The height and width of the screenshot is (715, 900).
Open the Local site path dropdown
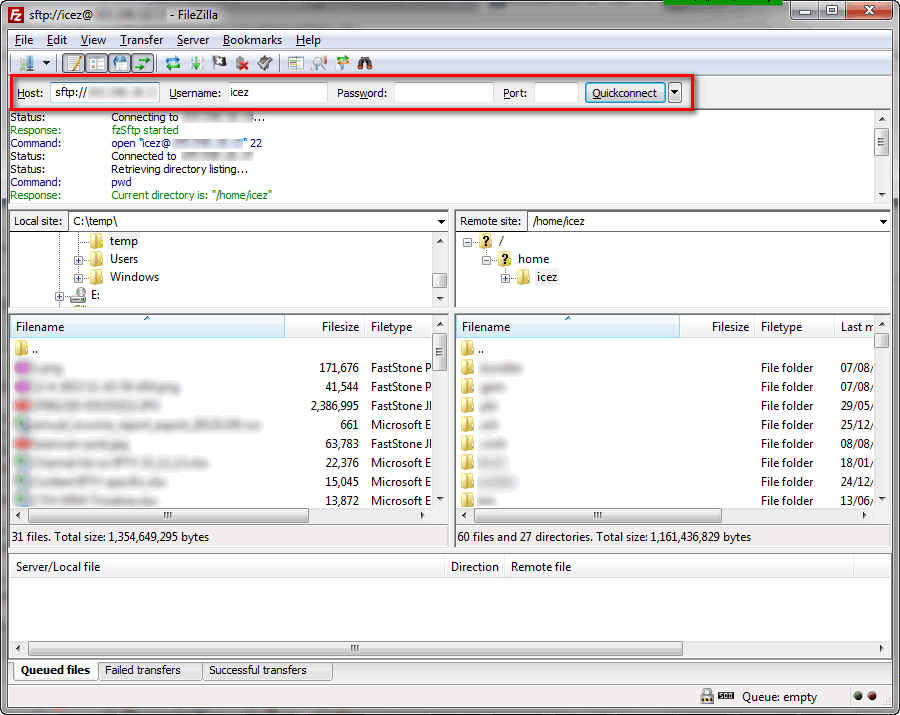click(441, 222)
